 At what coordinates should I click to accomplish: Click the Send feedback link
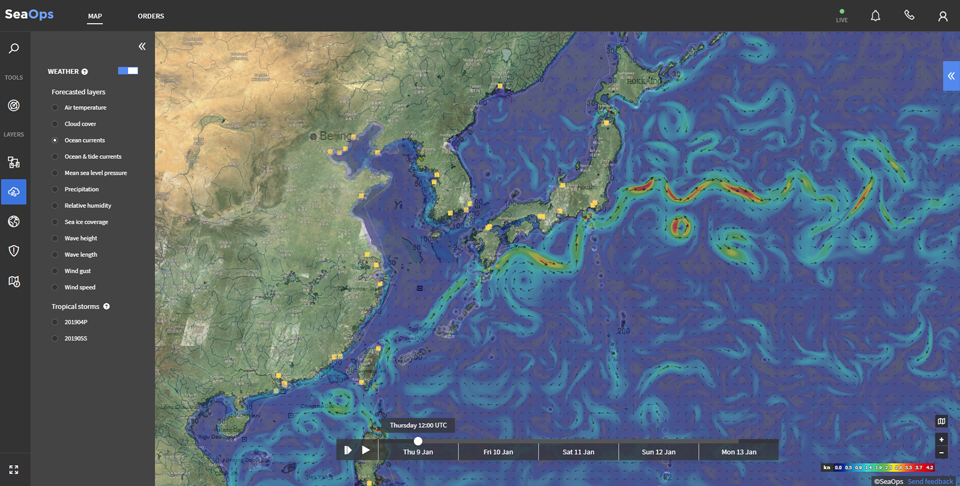pos(930,482)
